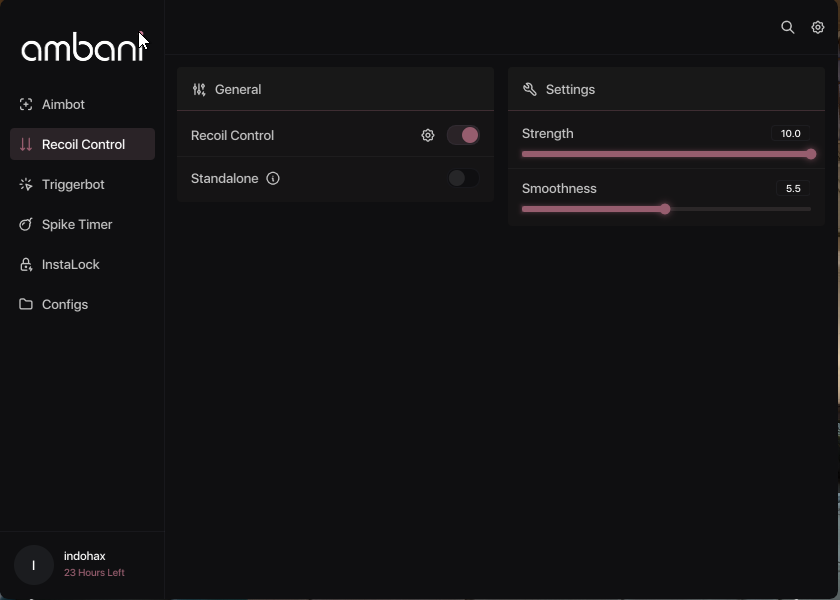This screenshot has width=840, height=600.
Task: Enable the Standalone toggle
Action: click(463, 178)
